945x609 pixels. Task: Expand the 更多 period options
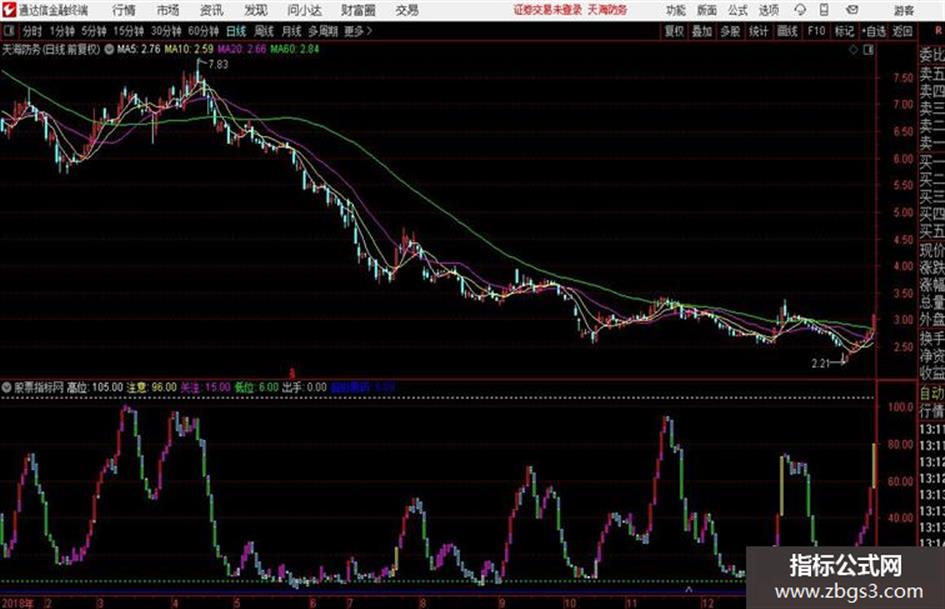pos(358,31)
